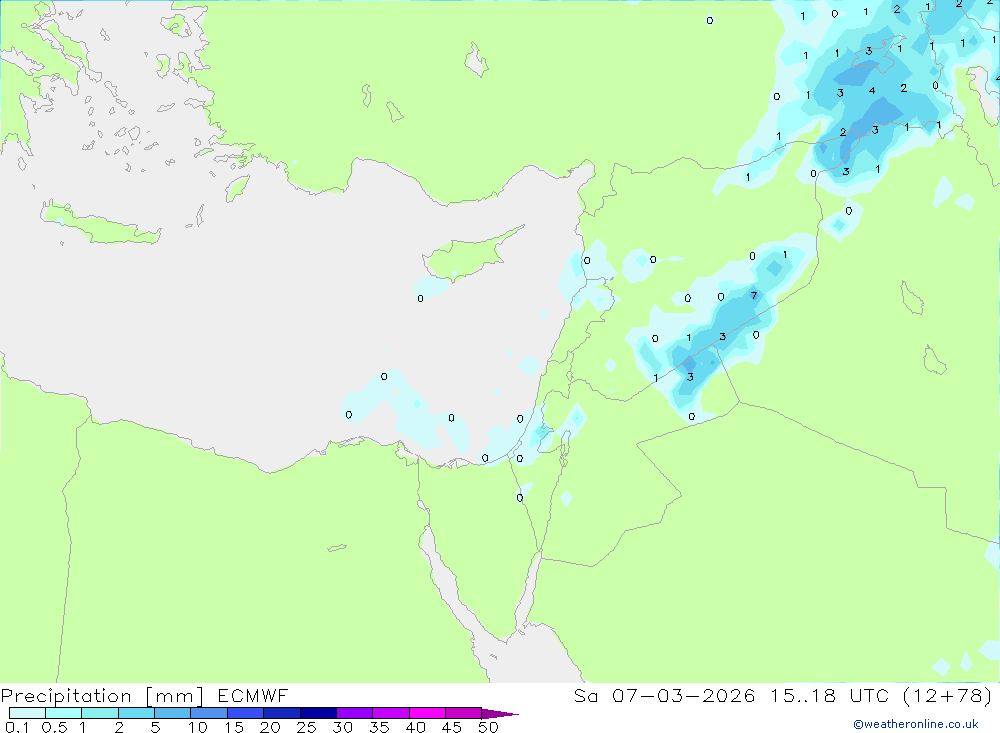Select the 20–25 mm dark navy legend swatch

282,713
